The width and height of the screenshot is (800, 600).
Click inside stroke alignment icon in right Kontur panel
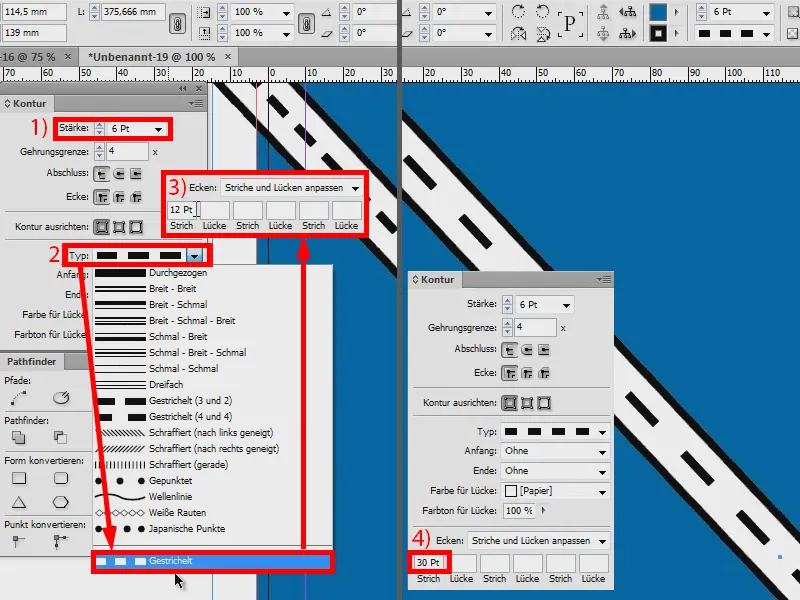click(527, 403)
